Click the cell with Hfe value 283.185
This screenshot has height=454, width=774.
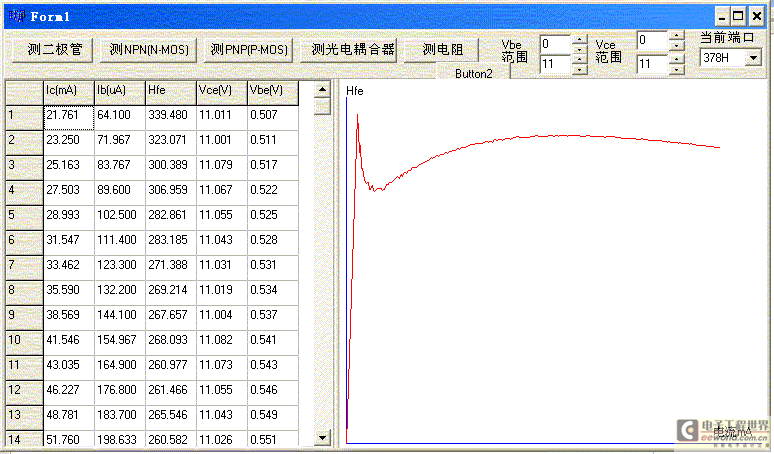[x=171, y=243]
